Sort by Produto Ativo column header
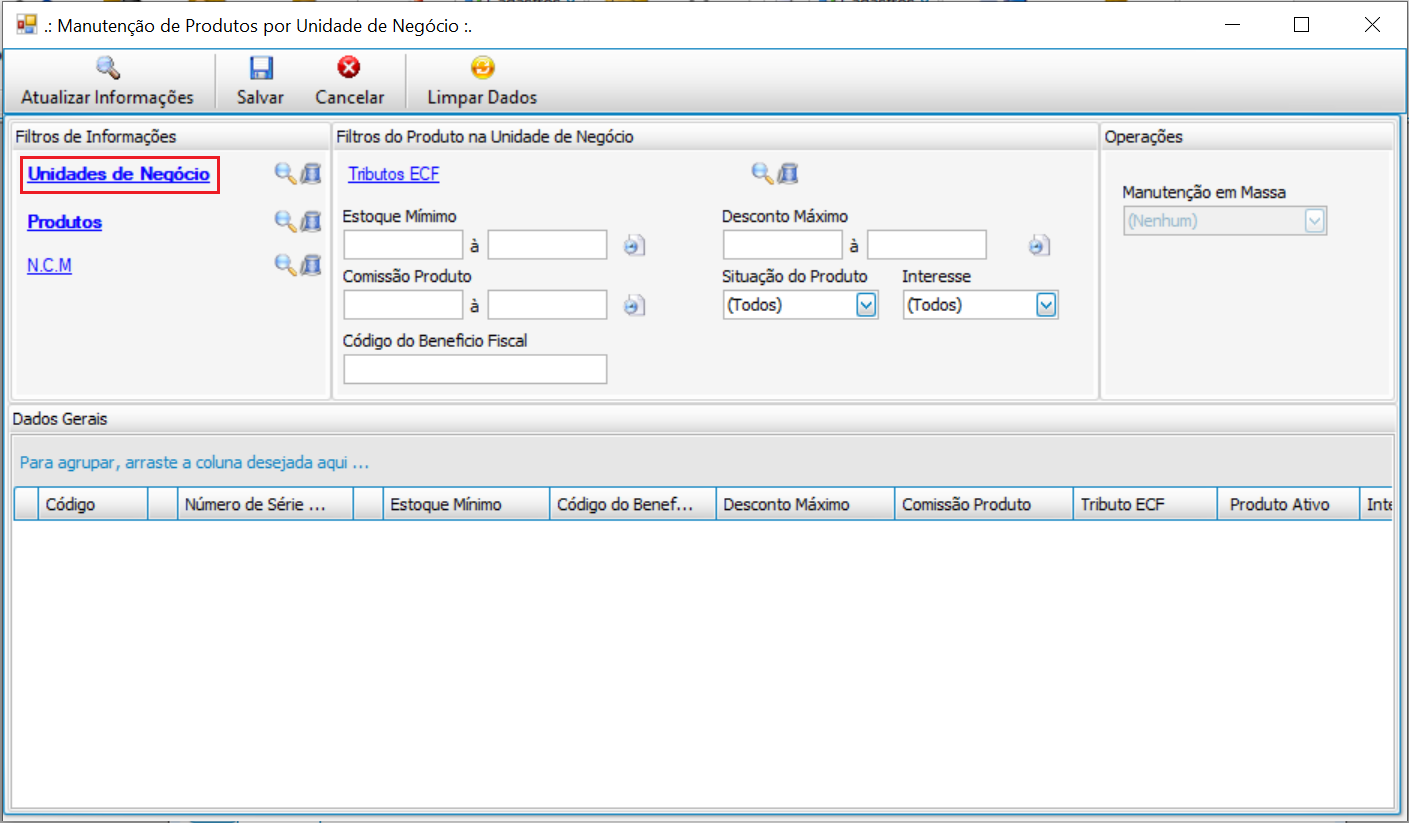 (x=1288, y=504)
